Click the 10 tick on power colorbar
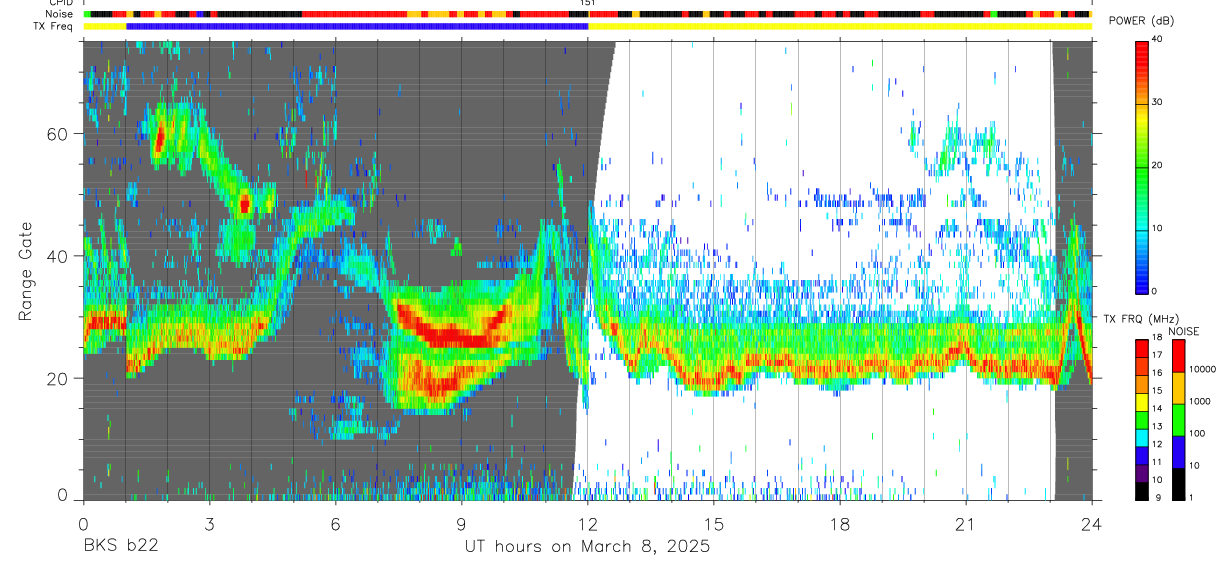The width and height of the screenshot is (1228, 567). point(1158,229)
